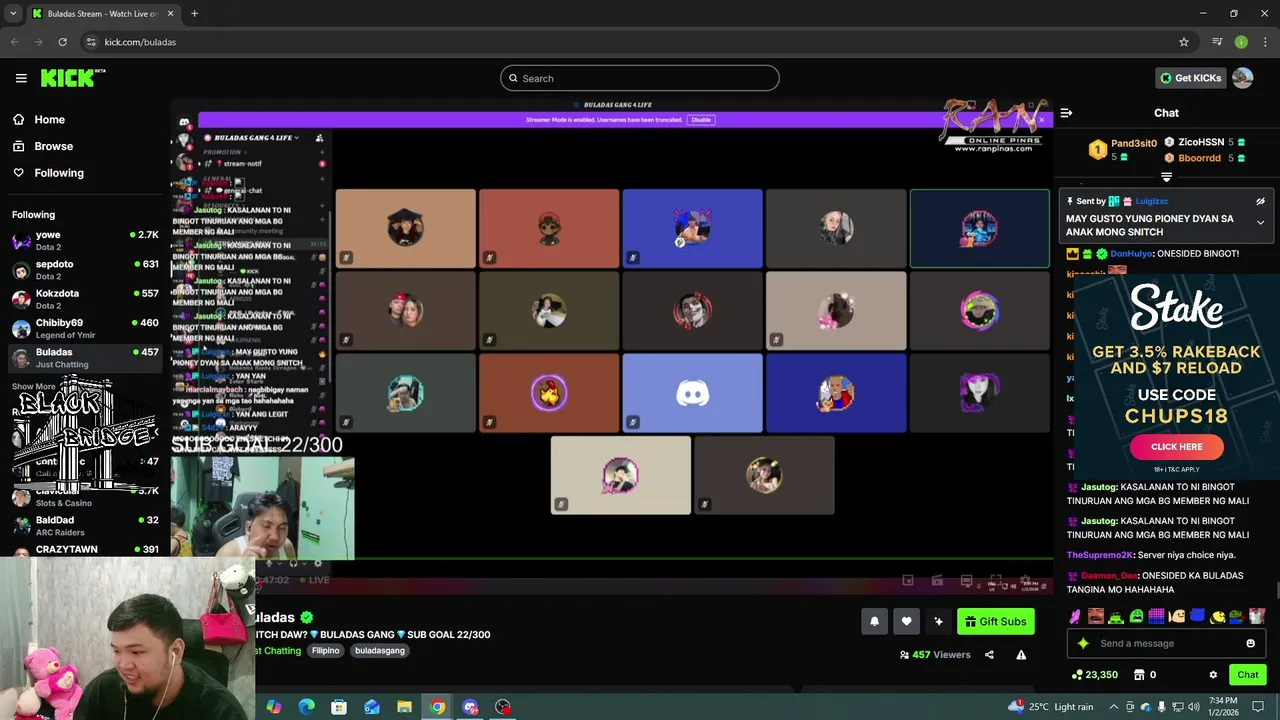Open Windows notification center
The image size is (1280, 720).
click(x=1258, y=707)
